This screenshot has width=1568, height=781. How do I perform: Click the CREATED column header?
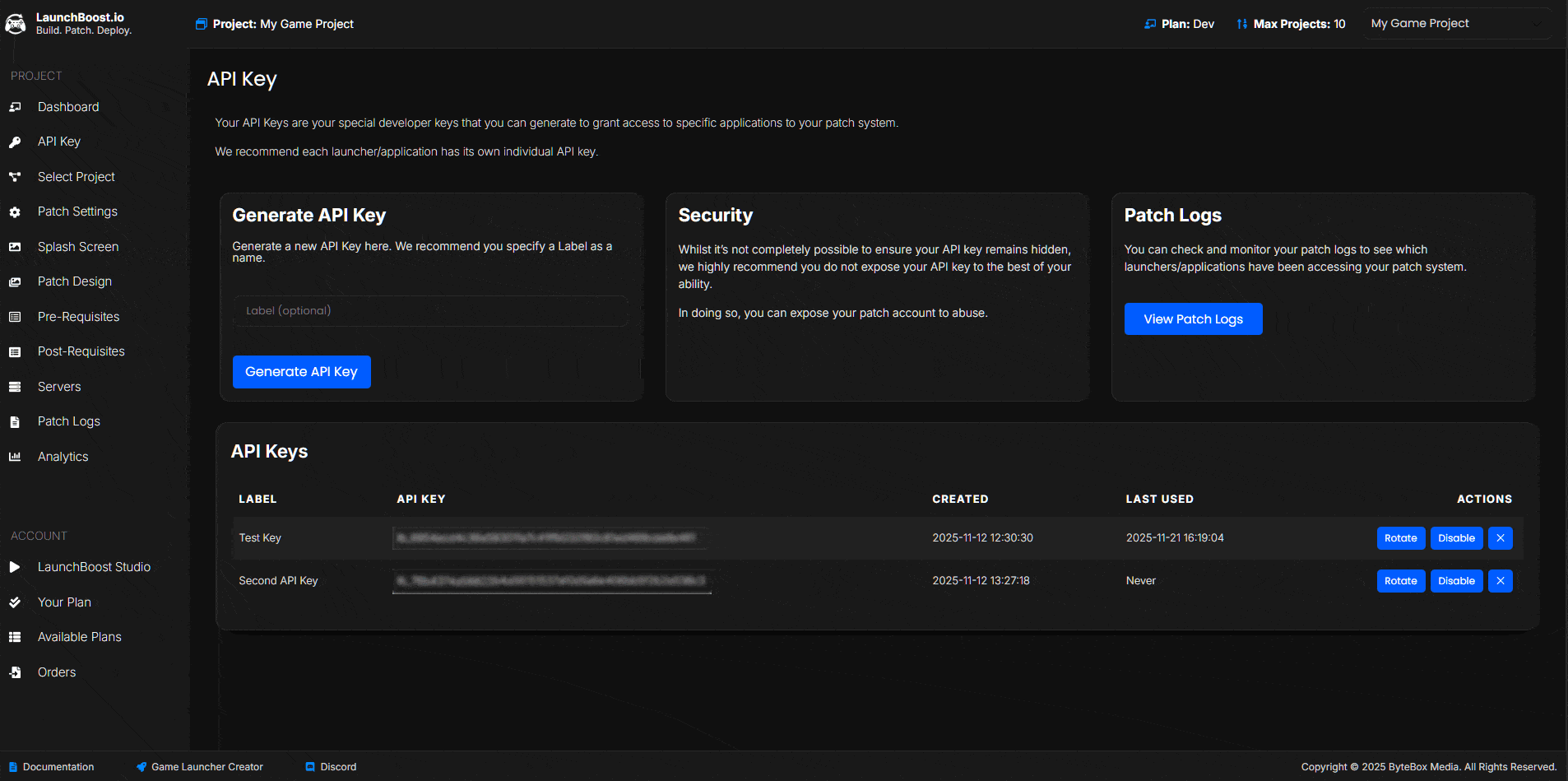tap(960, 500)
